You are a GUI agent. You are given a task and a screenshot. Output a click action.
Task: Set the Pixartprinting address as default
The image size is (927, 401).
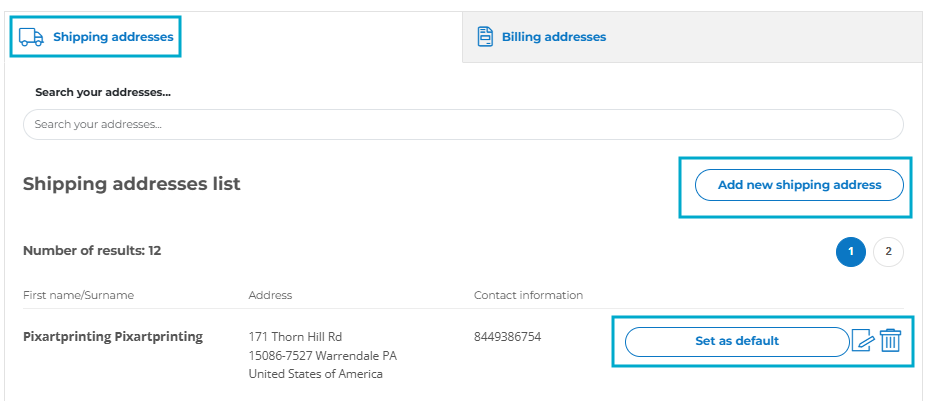[x=737, y=341]
